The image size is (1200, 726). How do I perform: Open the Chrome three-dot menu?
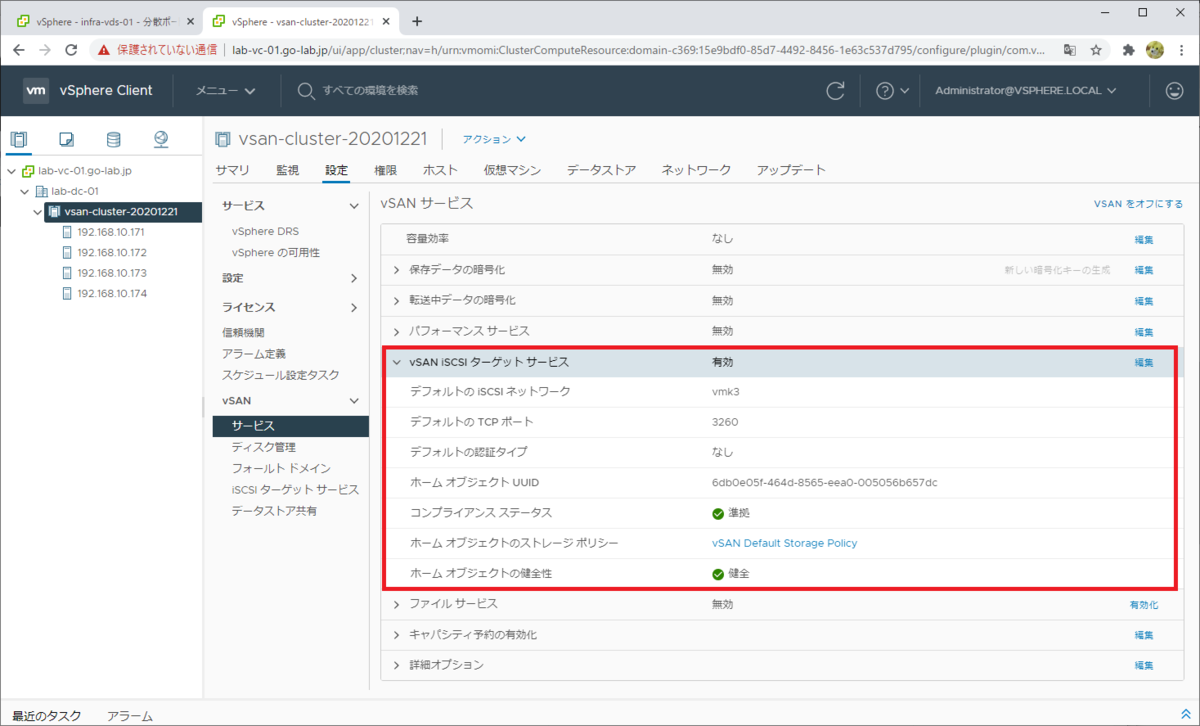(x=1180, y=49)
